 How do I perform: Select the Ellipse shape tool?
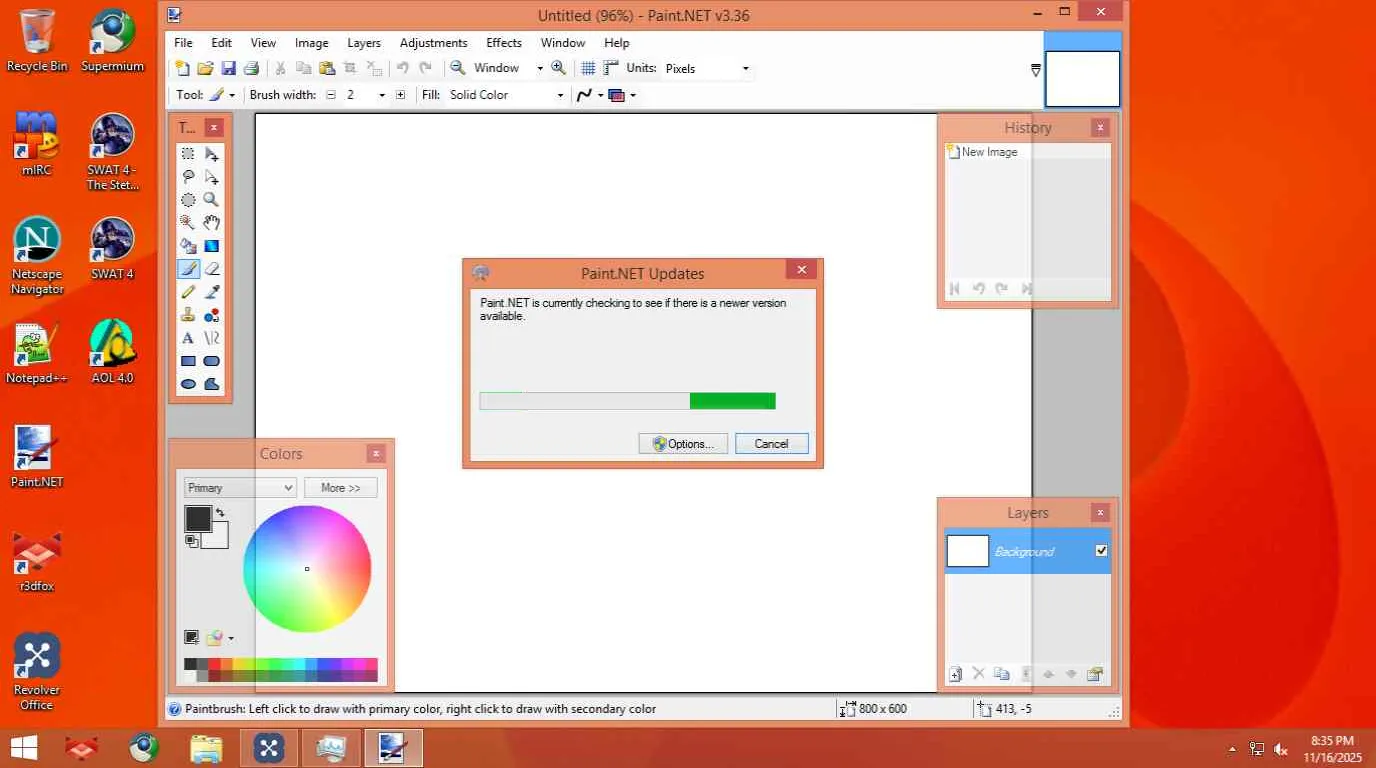(188, 384)
